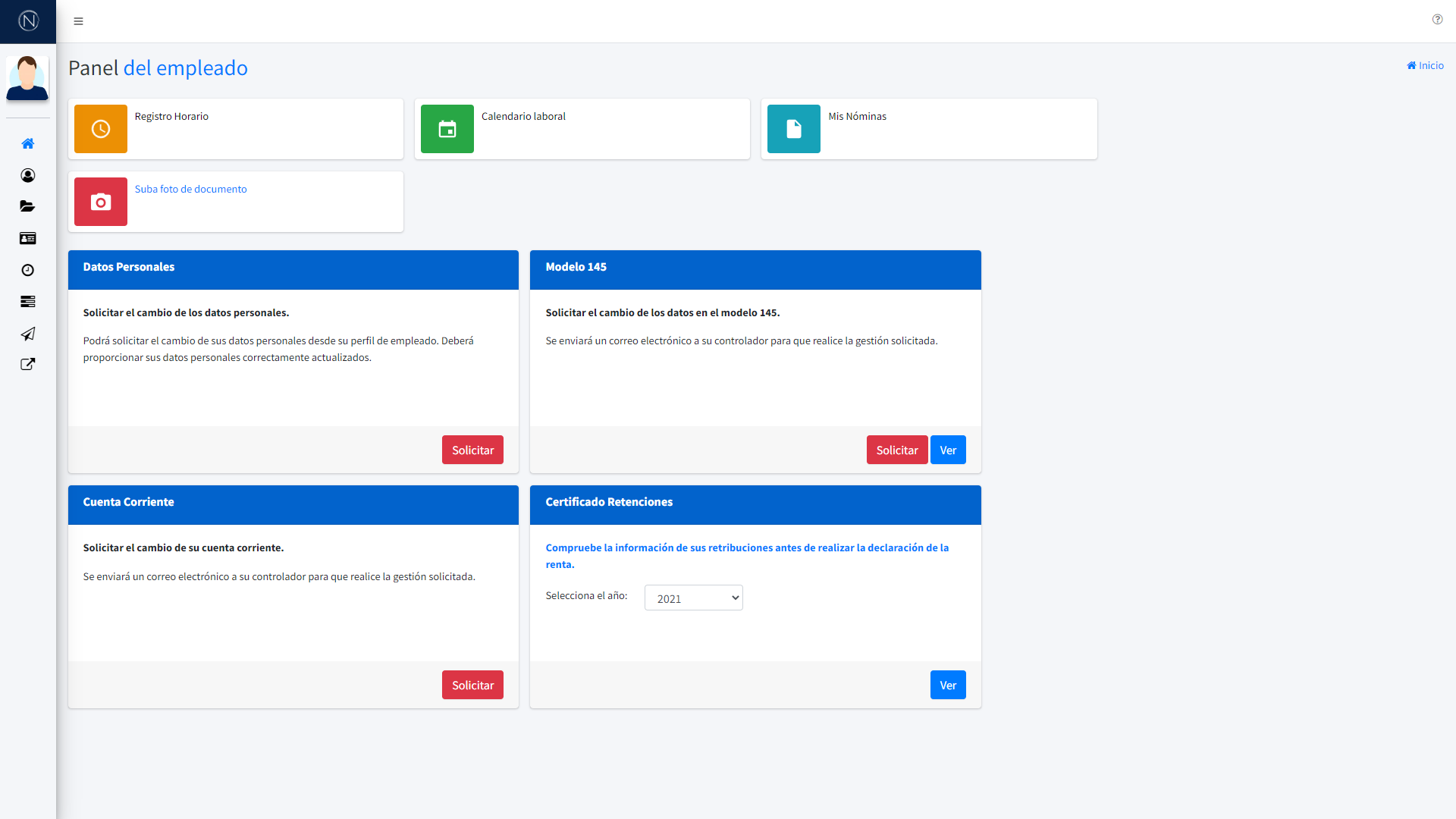Screen dimensions: 1456x819
Task: Open the Mis Nóminas document tile
Action: [794, 129]
